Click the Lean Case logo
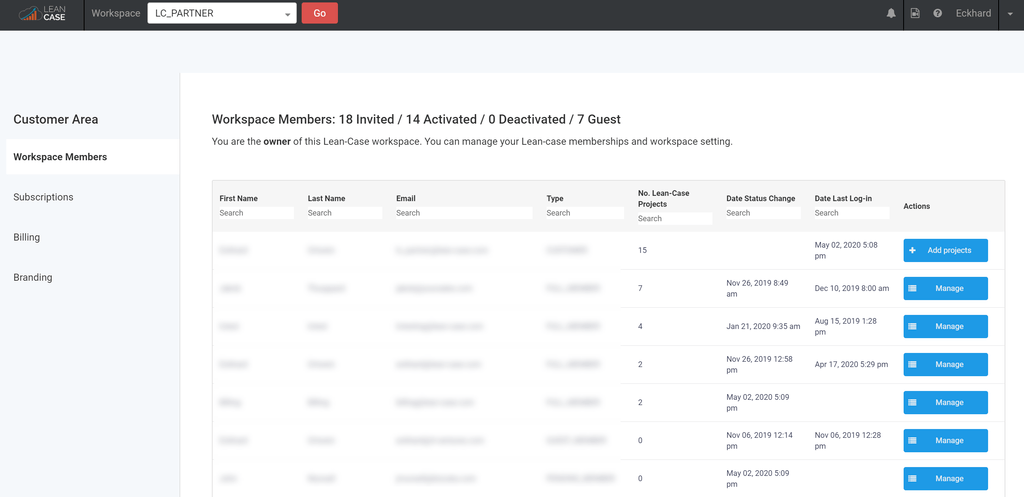Screen dimensions: 1024x497 pos(41,14)
